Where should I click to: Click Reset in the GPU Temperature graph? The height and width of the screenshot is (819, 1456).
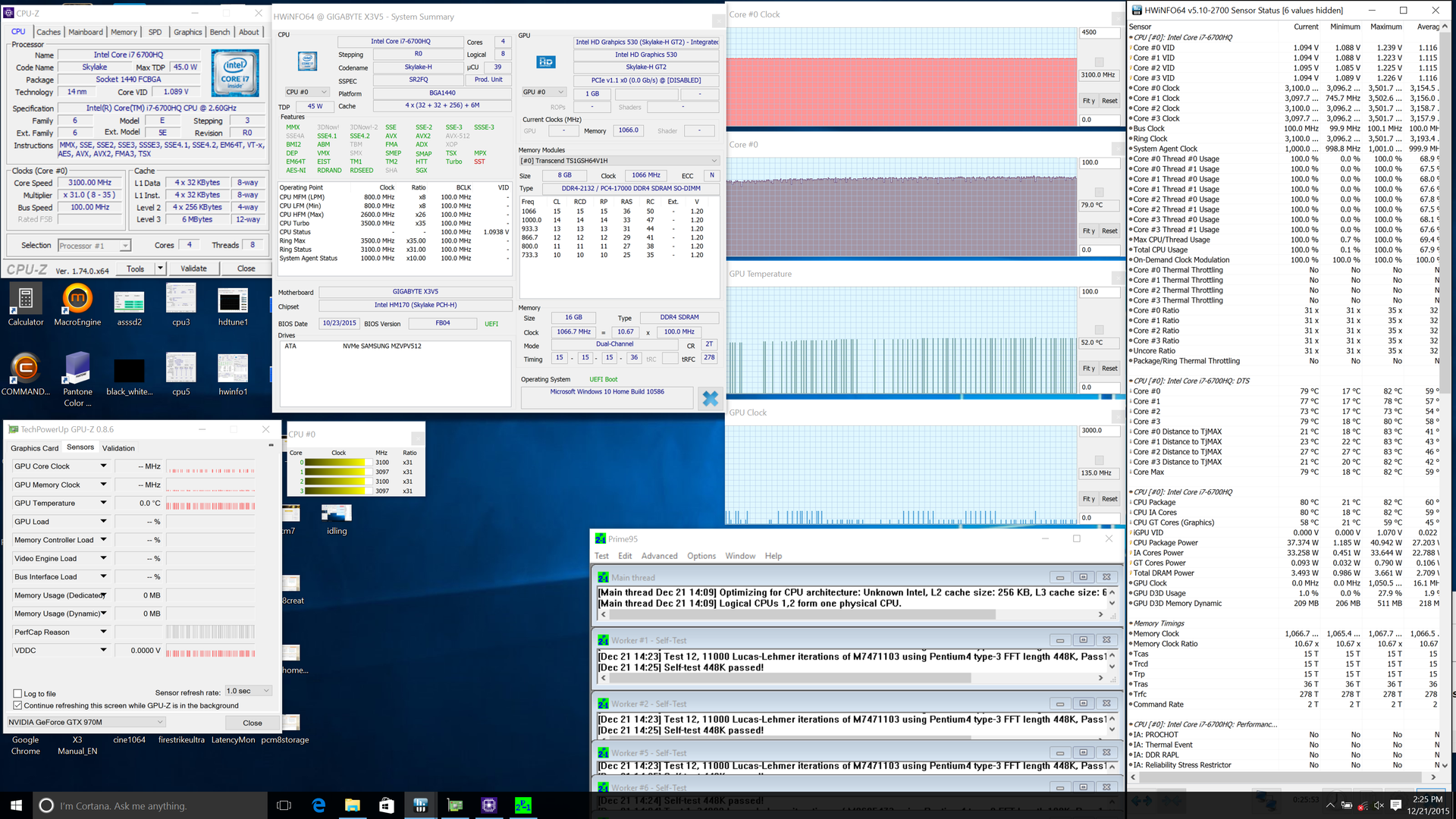(x=1109, y=369)
